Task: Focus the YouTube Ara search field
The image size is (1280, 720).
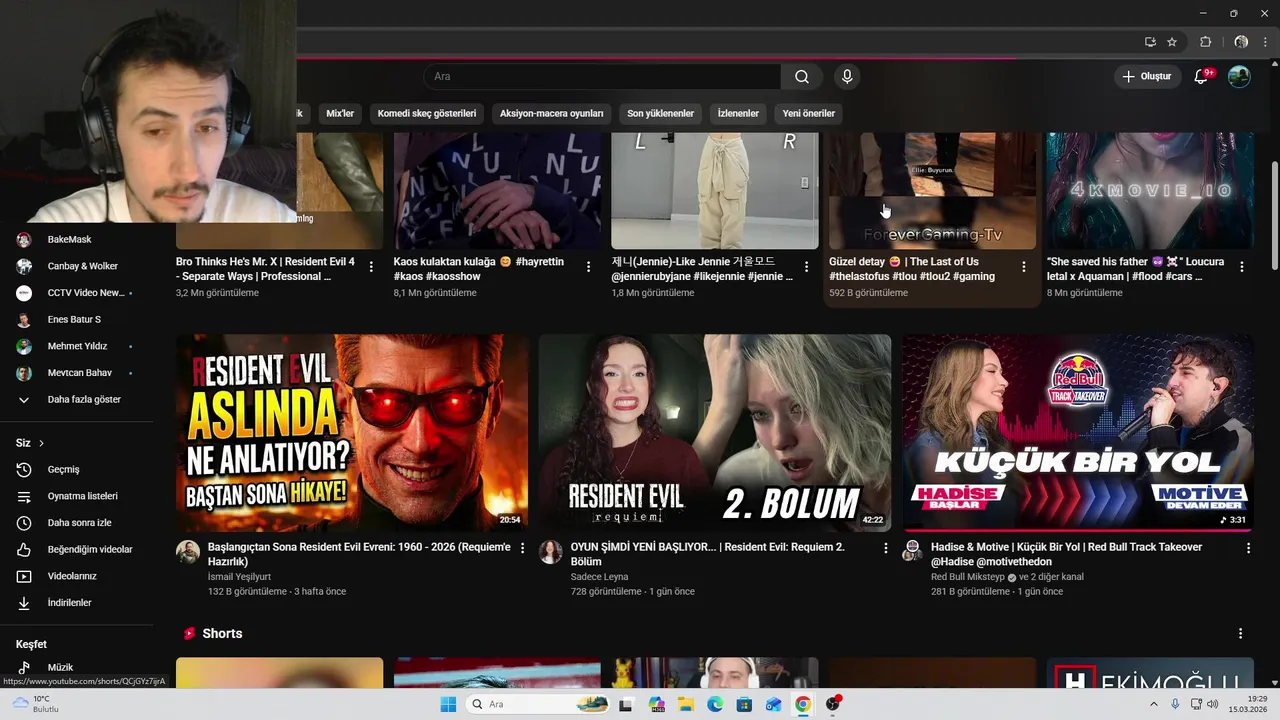Action: (x=602, y=77)
